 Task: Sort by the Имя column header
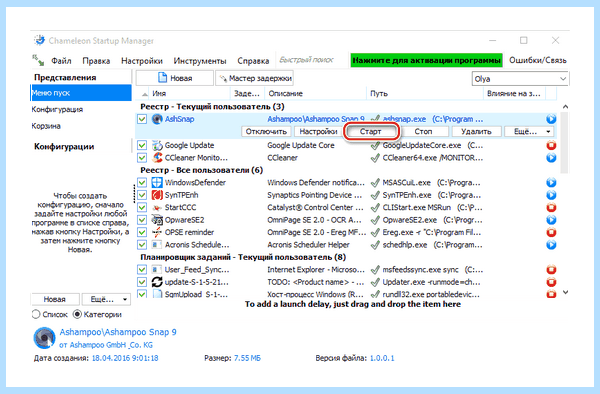[159, 93]
